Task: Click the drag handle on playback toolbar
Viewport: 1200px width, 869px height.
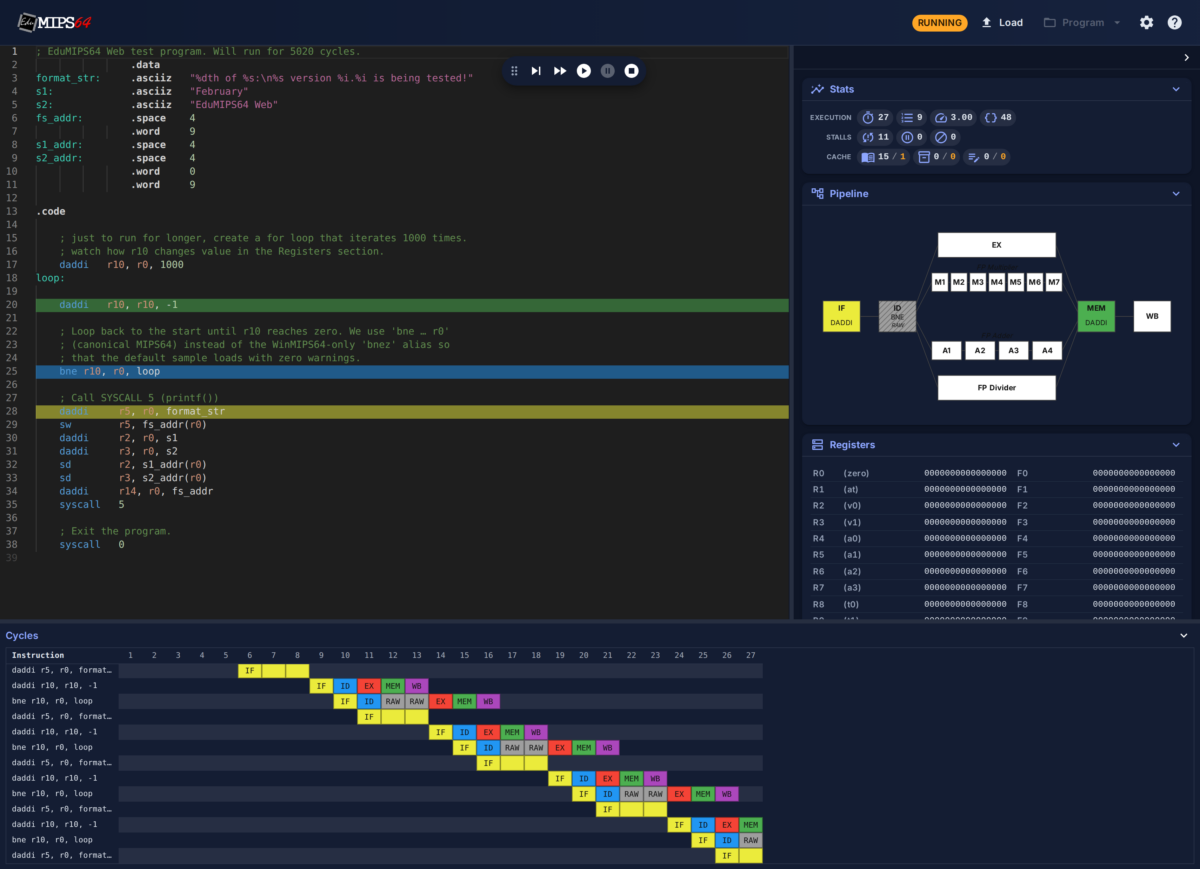Action: tap(514, 71)
